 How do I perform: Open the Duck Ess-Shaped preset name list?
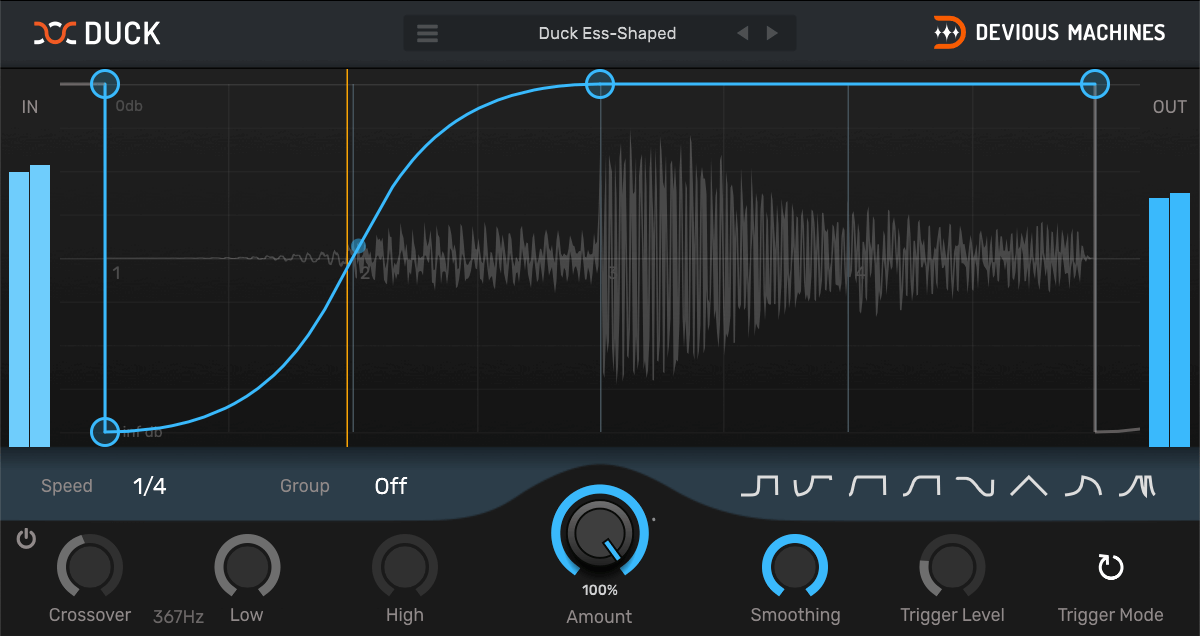pyautogui.click(x=607, y=33)
